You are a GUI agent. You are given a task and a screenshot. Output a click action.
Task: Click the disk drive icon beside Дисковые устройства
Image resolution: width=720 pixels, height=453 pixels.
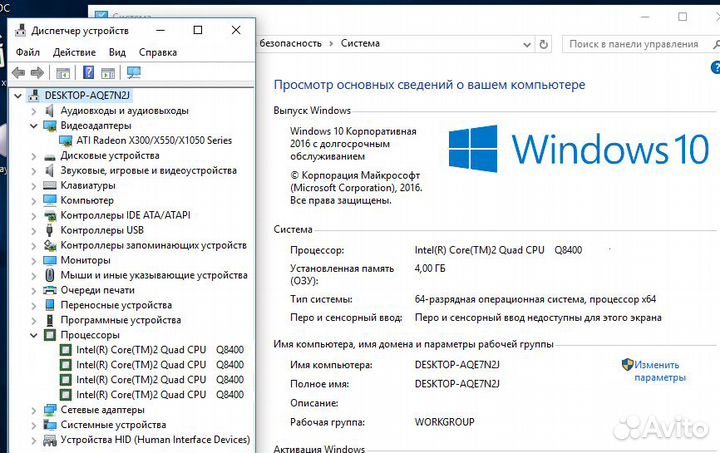coord(50,156)
